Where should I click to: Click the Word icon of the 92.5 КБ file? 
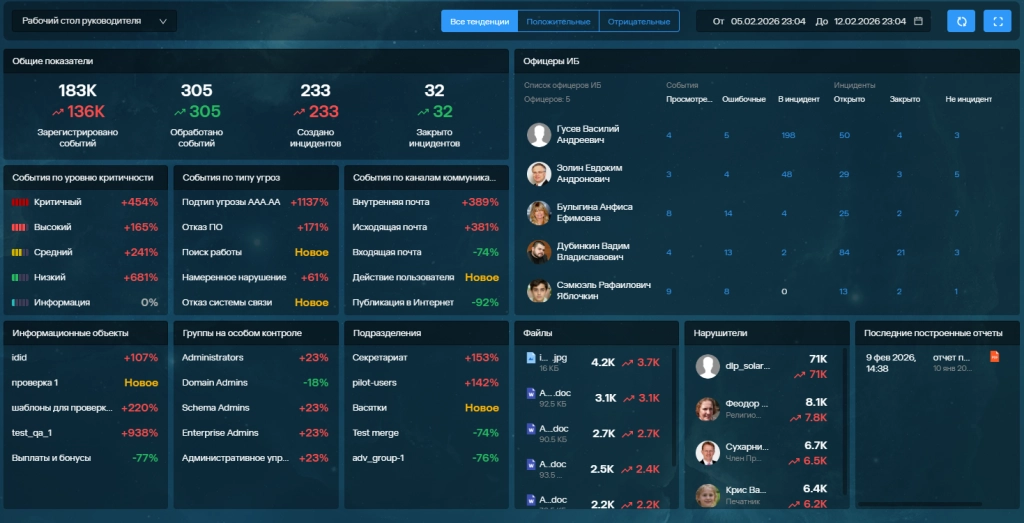531,394
